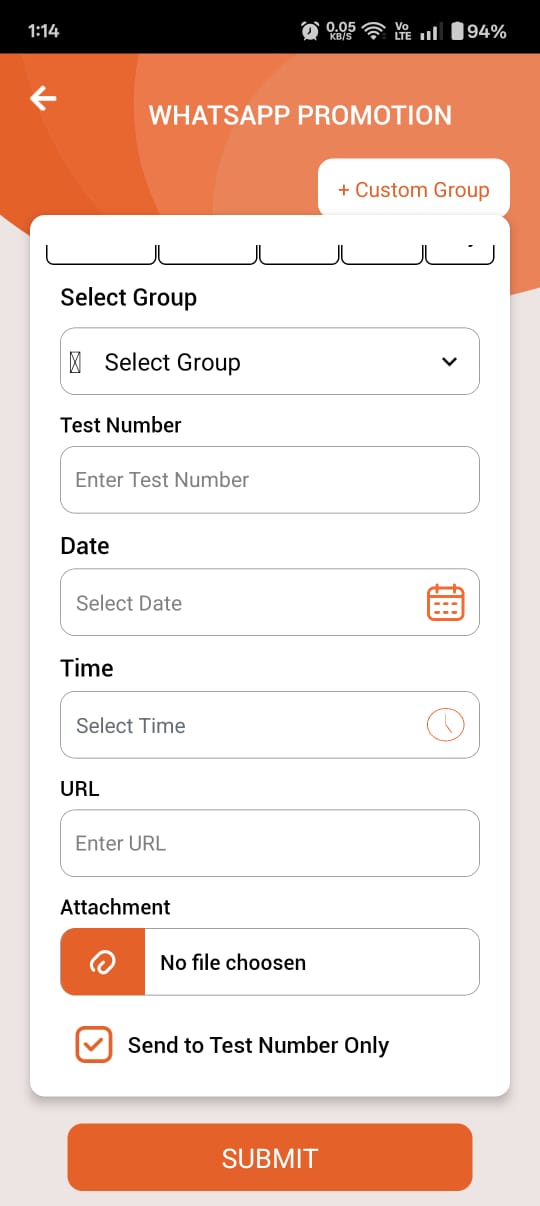This screenshot has width=540, height=1206.
Task: Tap the signal strength icon in status bar
Action: [431, 32]
